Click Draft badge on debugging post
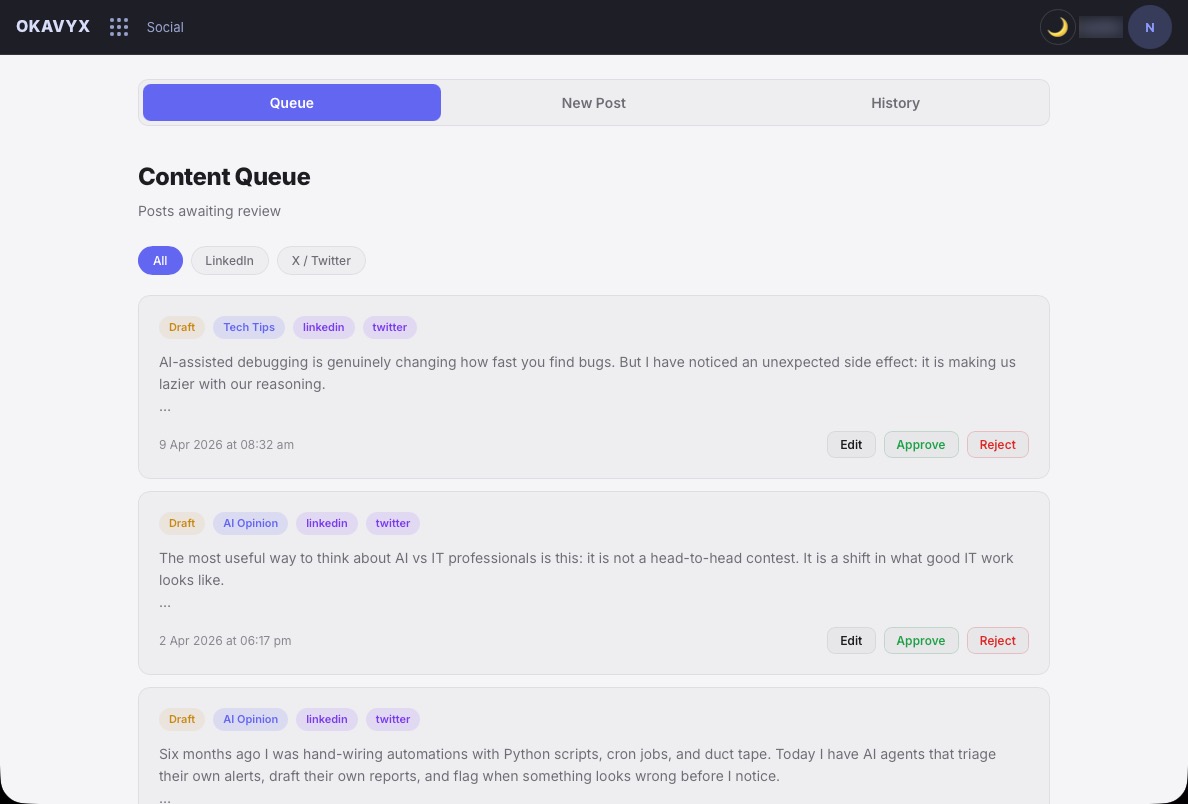Viewport: 1188px width, 804px height. click(x=182, y=327)
